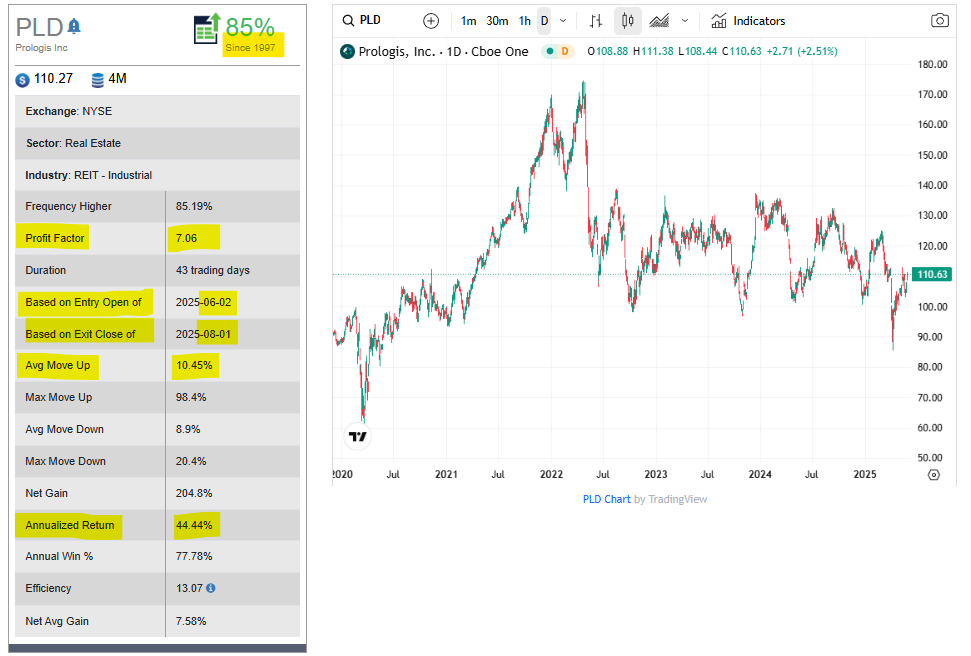
Task: Select the 30m interval
Action: click(497, 21)
